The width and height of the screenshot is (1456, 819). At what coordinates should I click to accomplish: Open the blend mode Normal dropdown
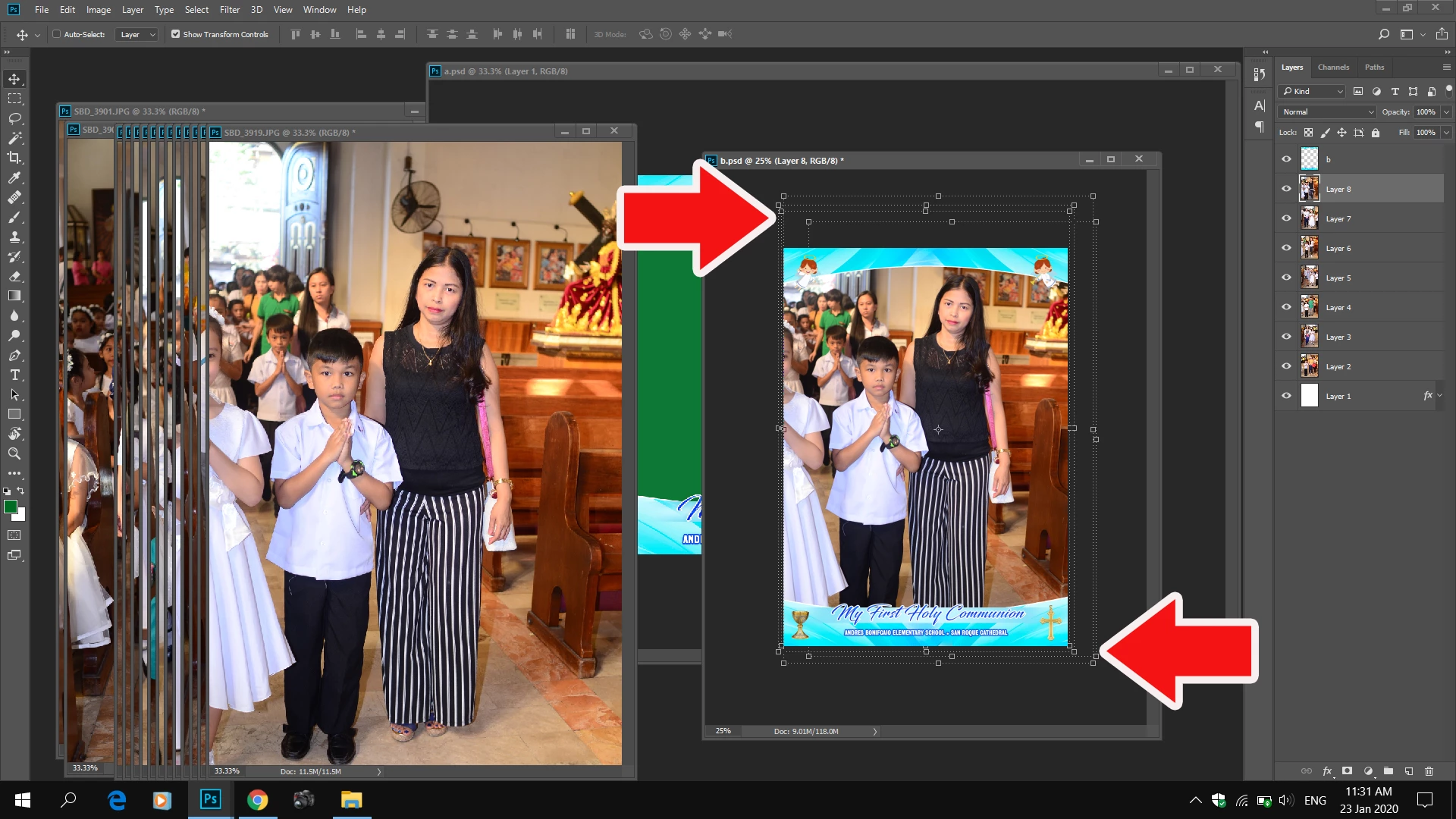(x=1327, y=111)
